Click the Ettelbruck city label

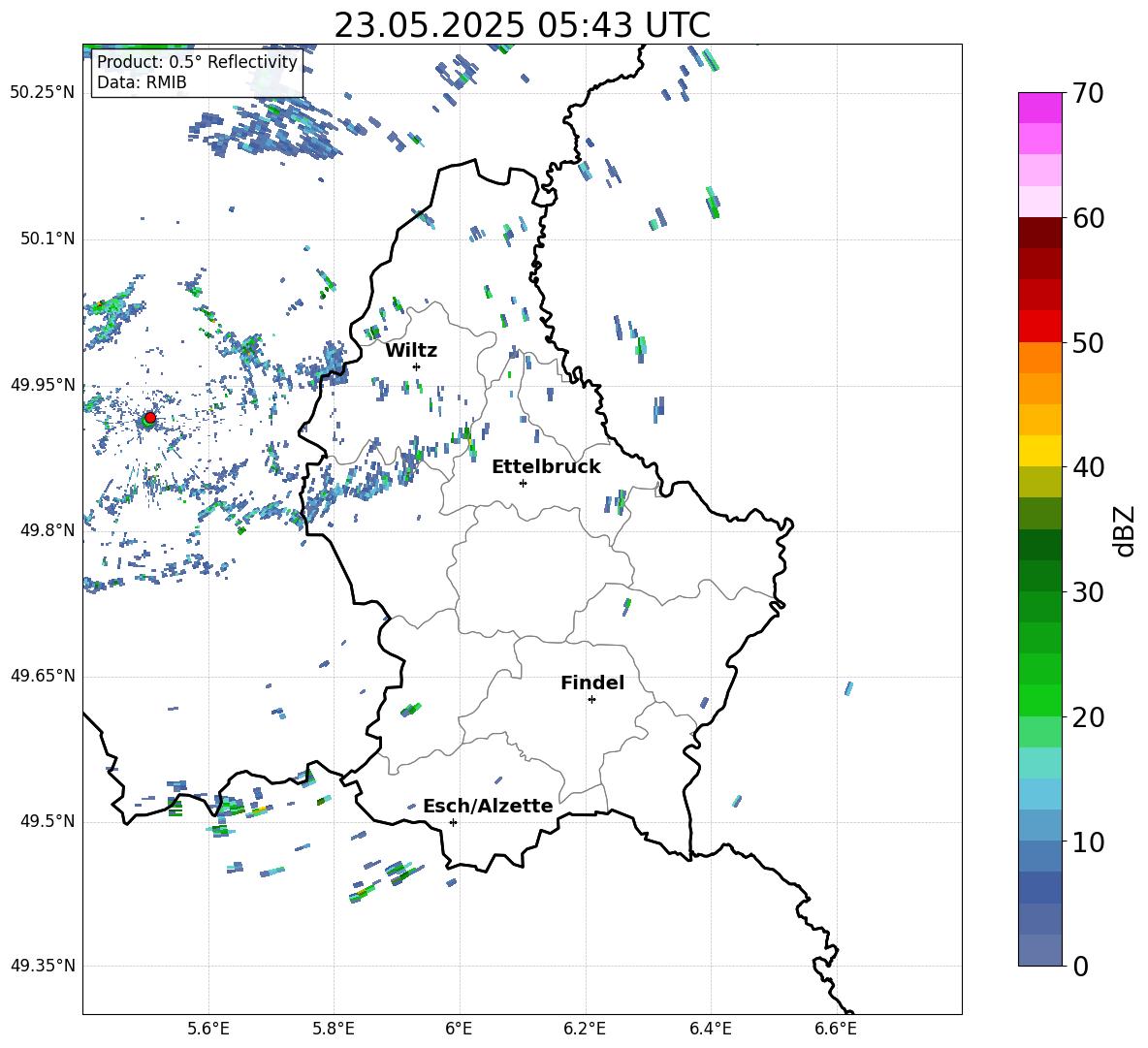tap(546, 467)
